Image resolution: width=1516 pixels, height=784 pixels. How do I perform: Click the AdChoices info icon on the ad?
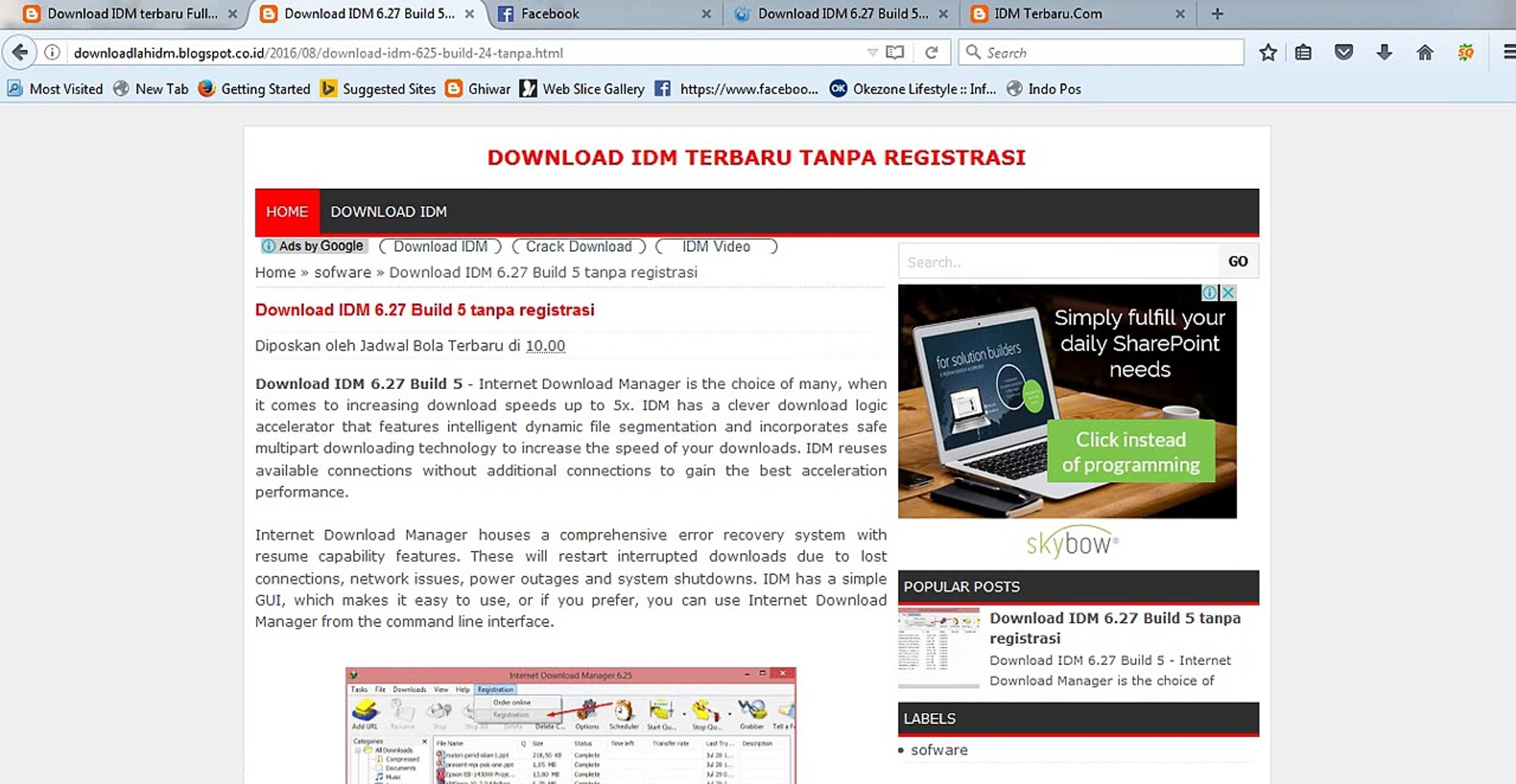(x=1210, y=293)
